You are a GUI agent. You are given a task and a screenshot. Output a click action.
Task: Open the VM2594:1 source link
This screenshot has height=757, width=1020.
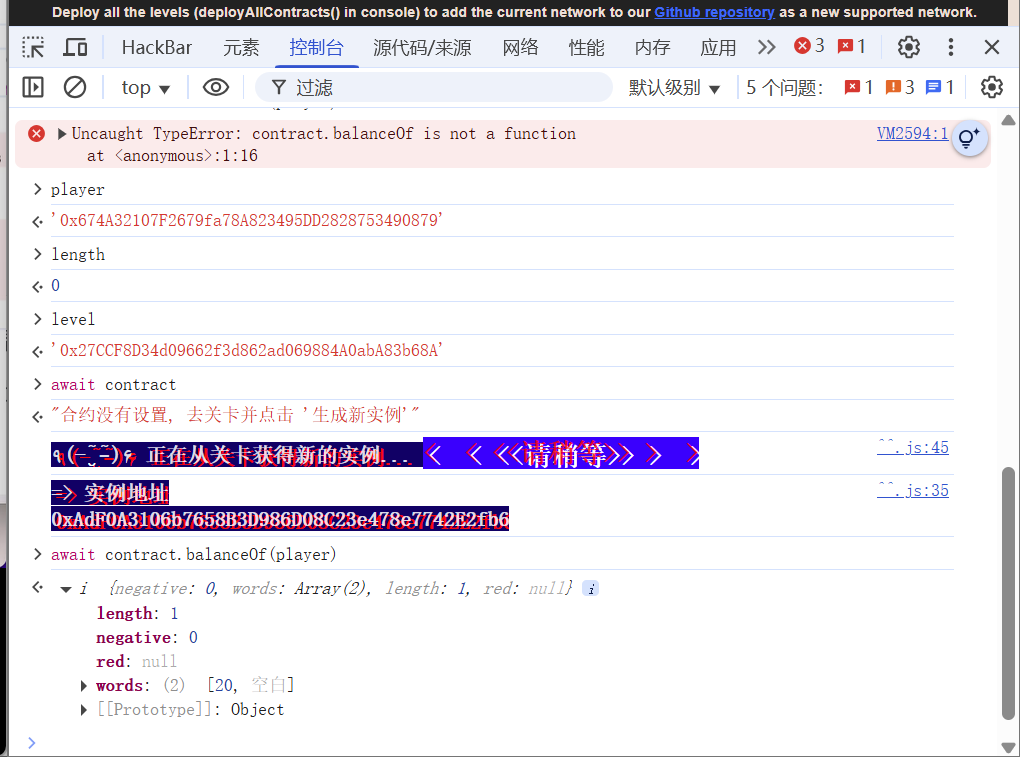tap(912, 134)
